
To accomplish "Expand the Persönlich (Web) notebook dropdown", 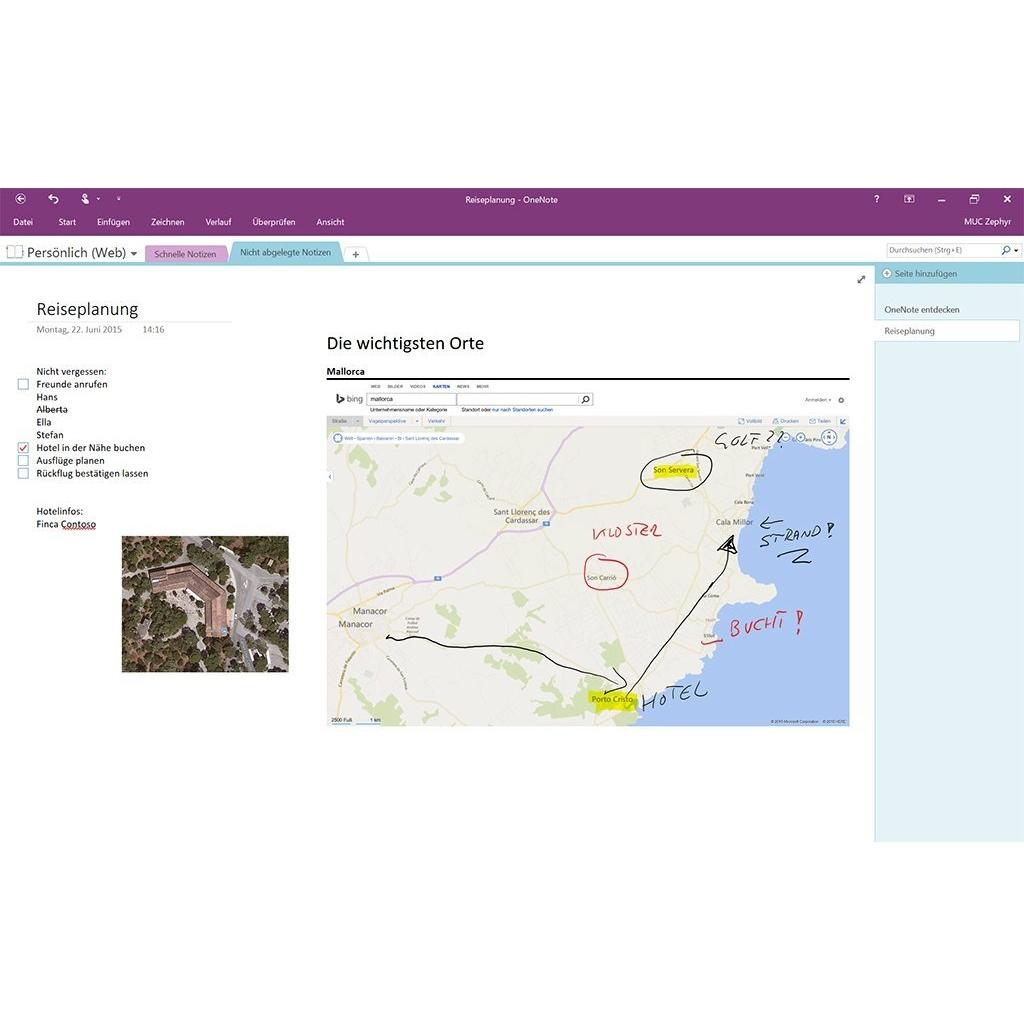I will (134, 253).
